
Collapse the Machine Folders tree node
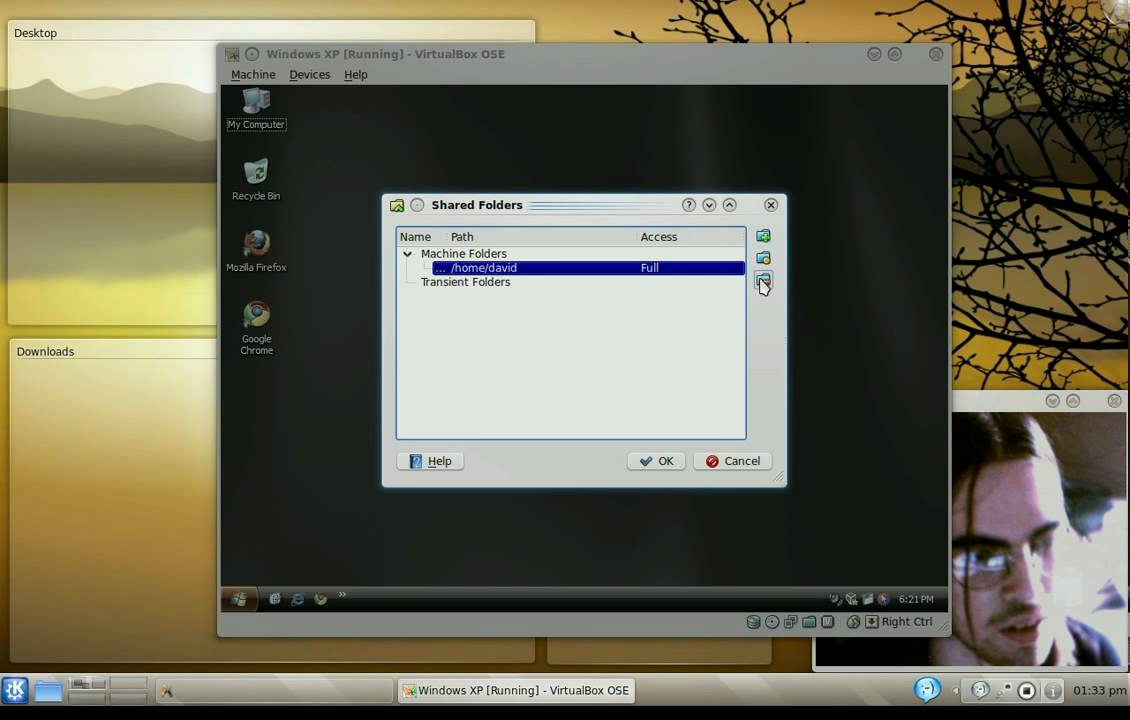coord(408,254)
